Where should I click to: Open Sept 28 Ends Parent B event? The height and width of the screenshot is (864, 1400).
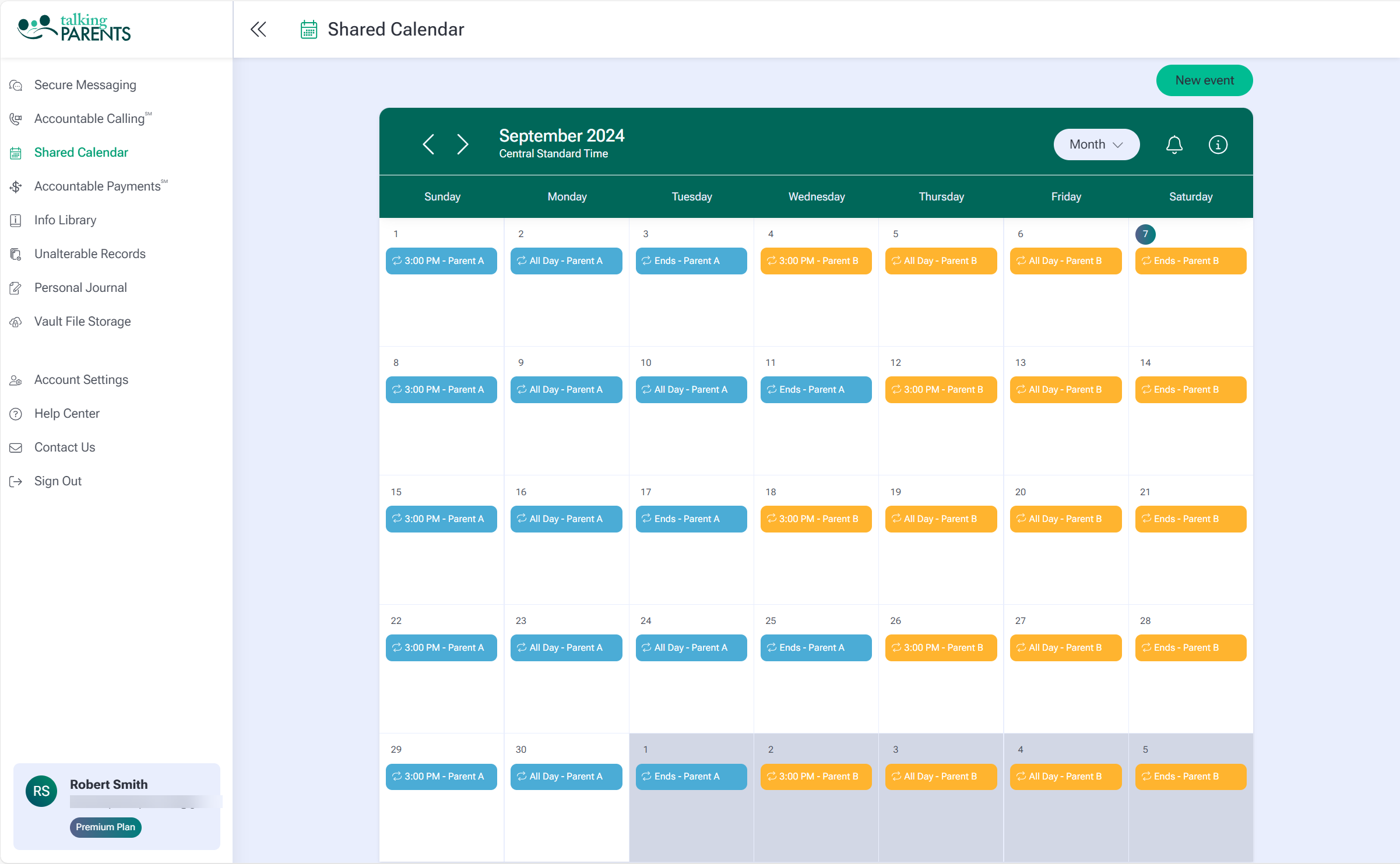[1191, 648]
